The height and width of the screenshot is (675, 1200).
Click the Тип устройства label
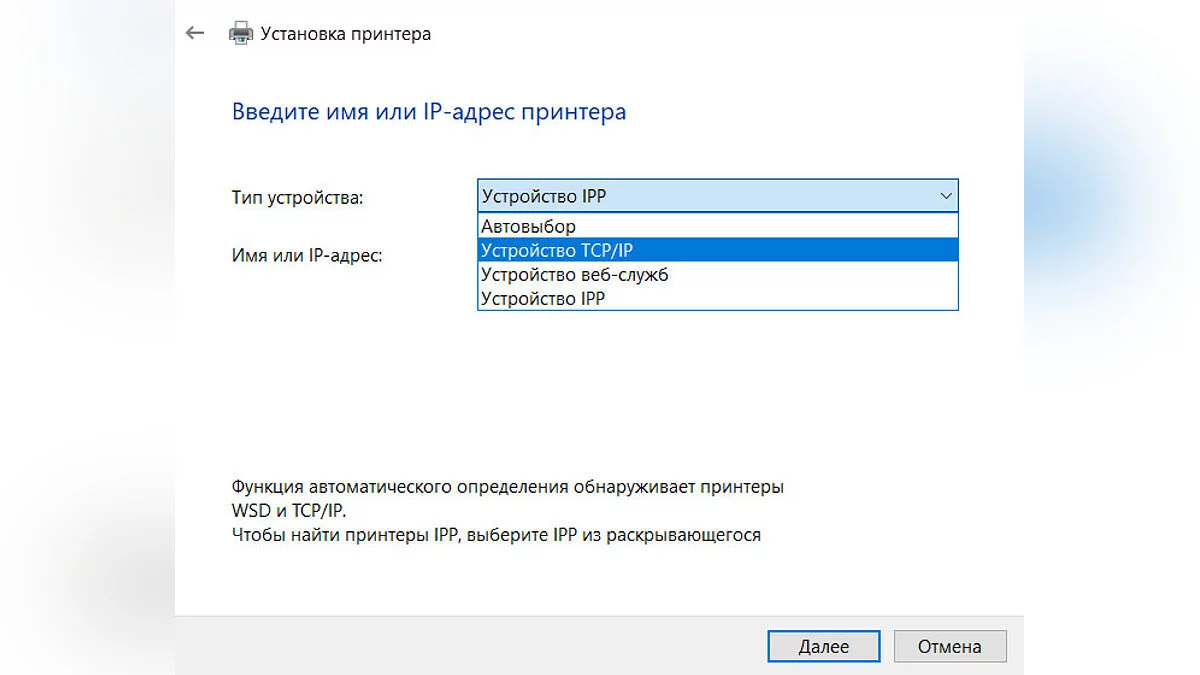pyautogui.click(x=297, y=198)
